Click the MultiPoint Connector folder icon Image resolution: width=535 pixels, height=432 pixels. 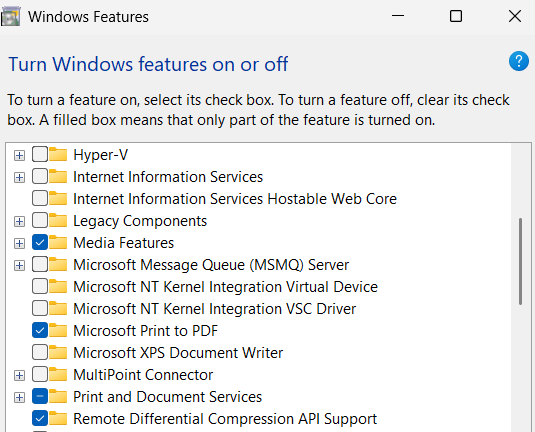point(58,374)
